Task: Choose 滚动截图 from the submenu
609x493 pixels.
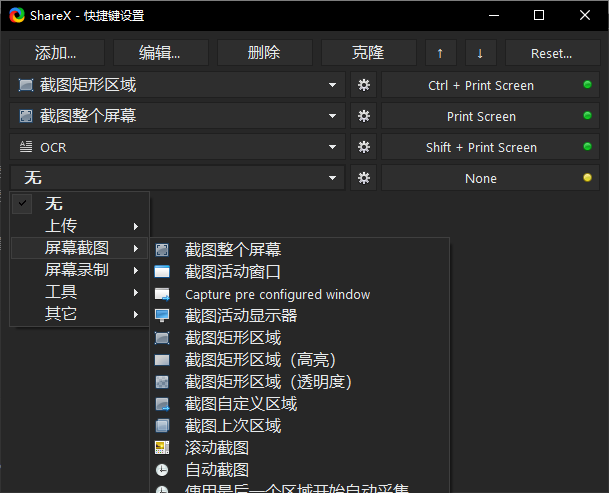Action: [299, 448]
